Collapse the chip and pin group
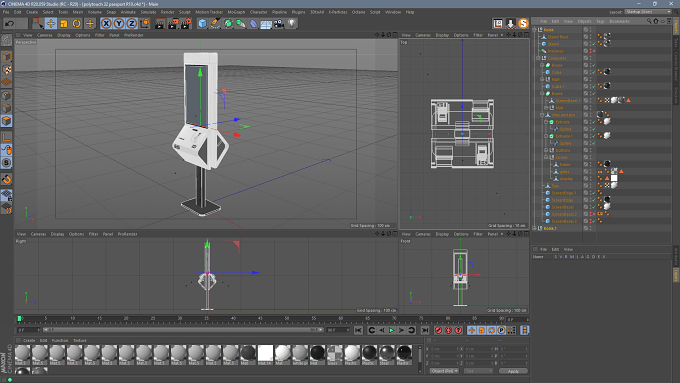The width and height of the screenshot is (680, 383). (x=542, y=115)
